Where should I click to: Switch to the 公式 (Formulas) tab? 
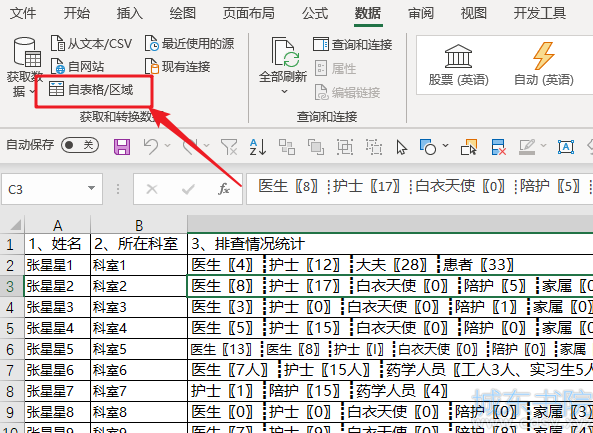(315, 14)
